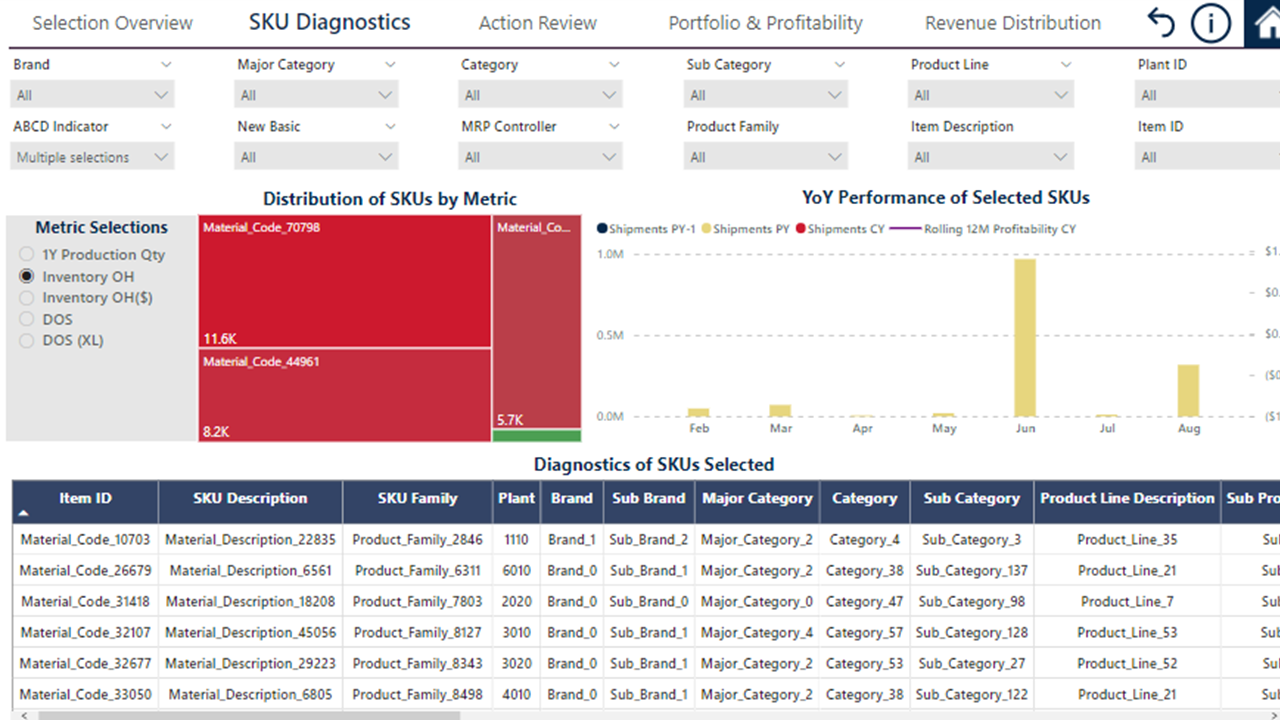Click Shipments PY-1 legend marker
This screenshot has width=1280, height=720.
(x=602, y=229)
